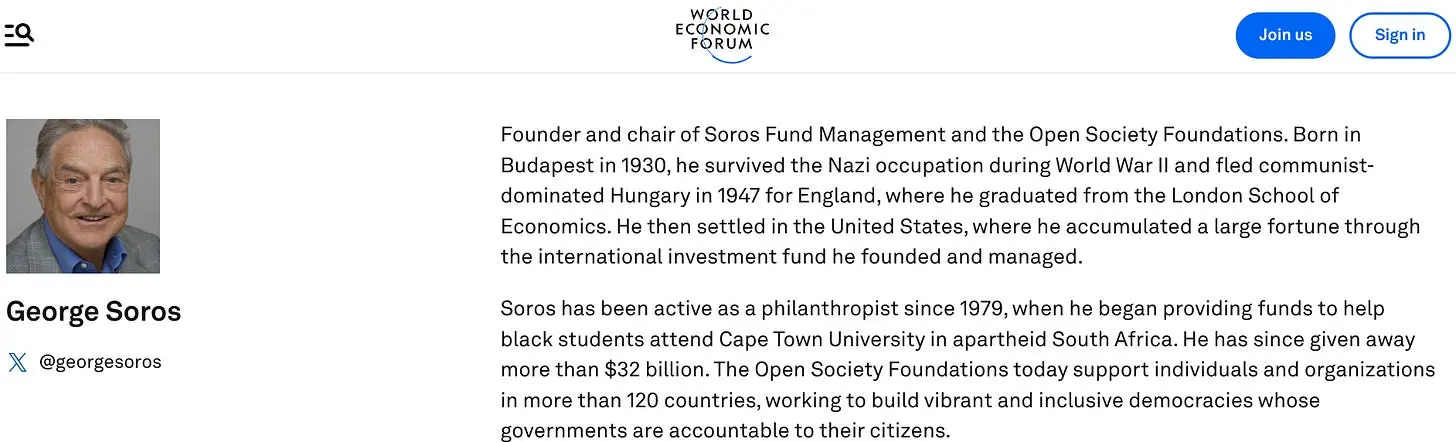
Task: Click the X social network icon
Action: point(17,362)
